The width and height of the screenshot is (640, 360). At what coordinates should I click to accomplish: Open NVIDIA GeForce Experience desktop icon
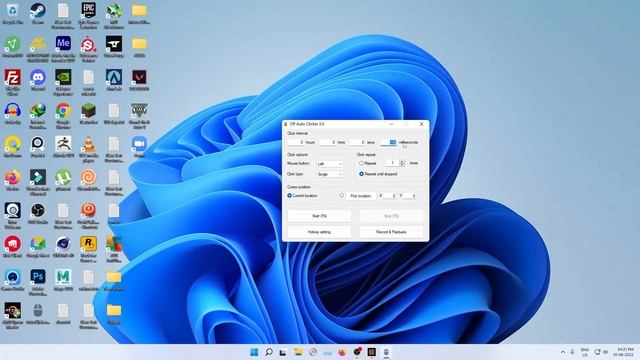pyautogui.click(x=63, y=82)
